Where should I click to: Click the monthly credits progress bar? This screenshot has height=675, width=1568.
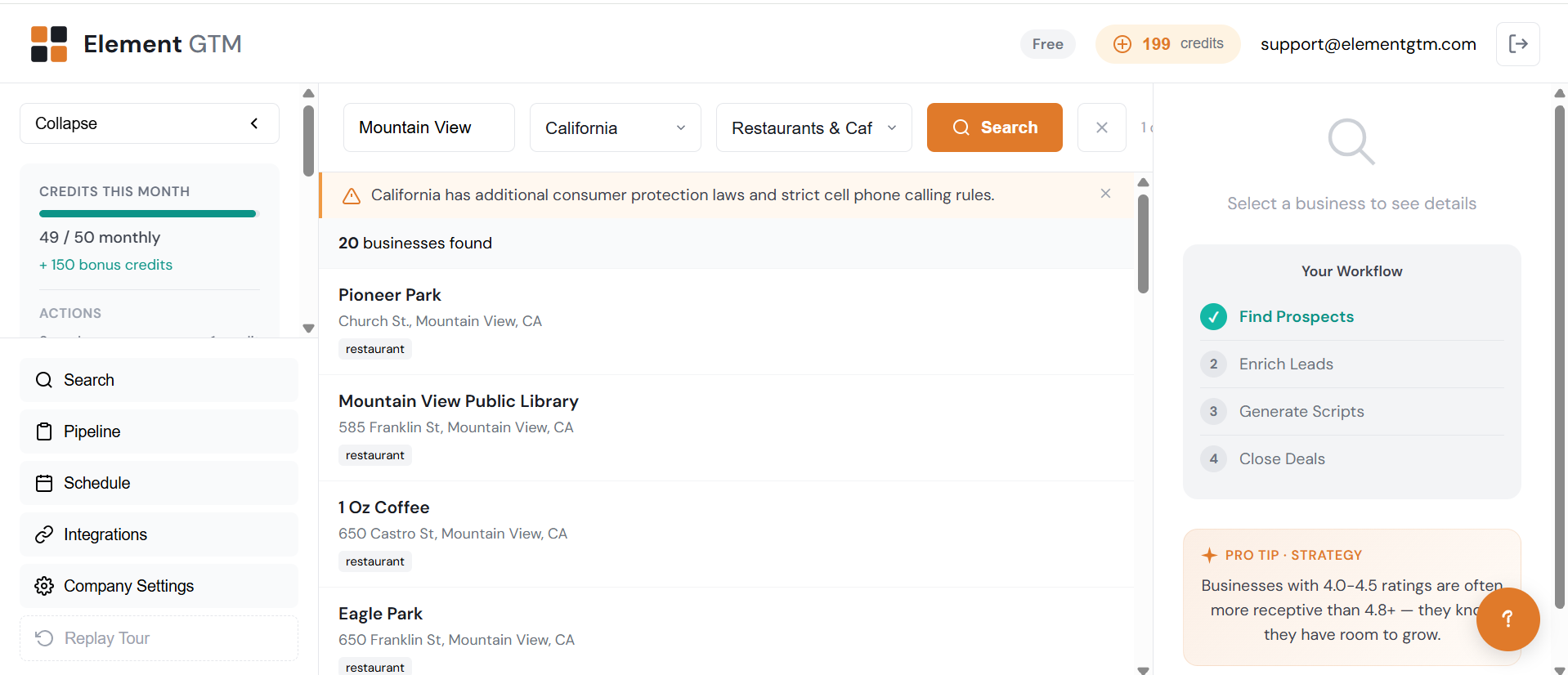(148, 214)
